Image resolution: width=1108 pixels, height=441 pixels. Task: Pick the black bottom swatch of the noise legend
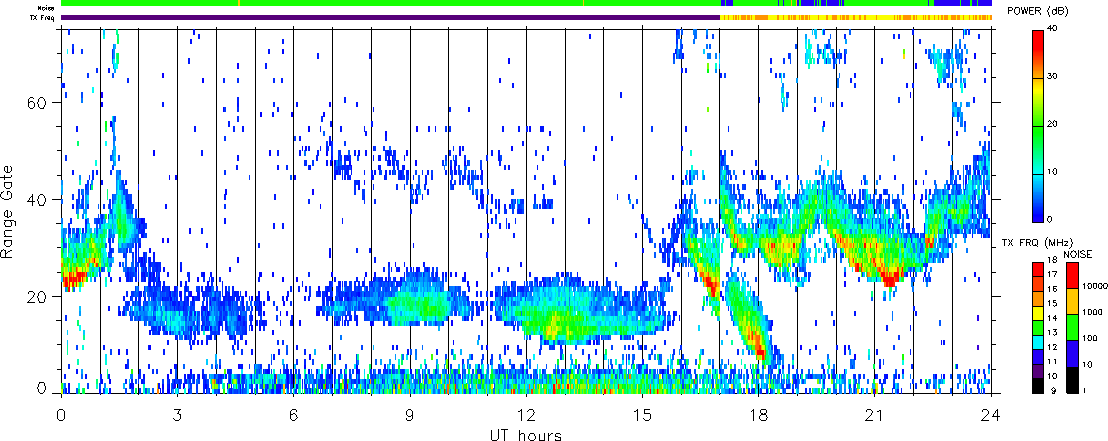tap(1073, 380)
